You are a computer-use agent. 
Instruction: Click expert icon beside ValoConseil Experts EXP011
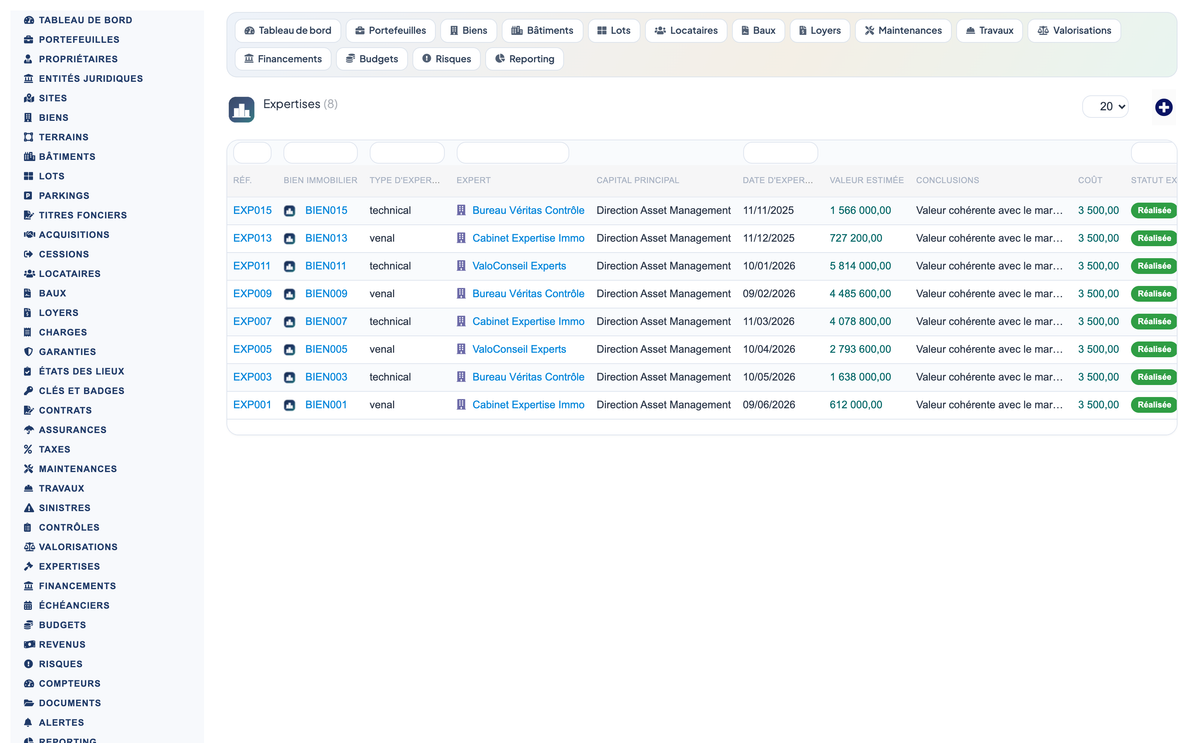[x=461, y=266]
